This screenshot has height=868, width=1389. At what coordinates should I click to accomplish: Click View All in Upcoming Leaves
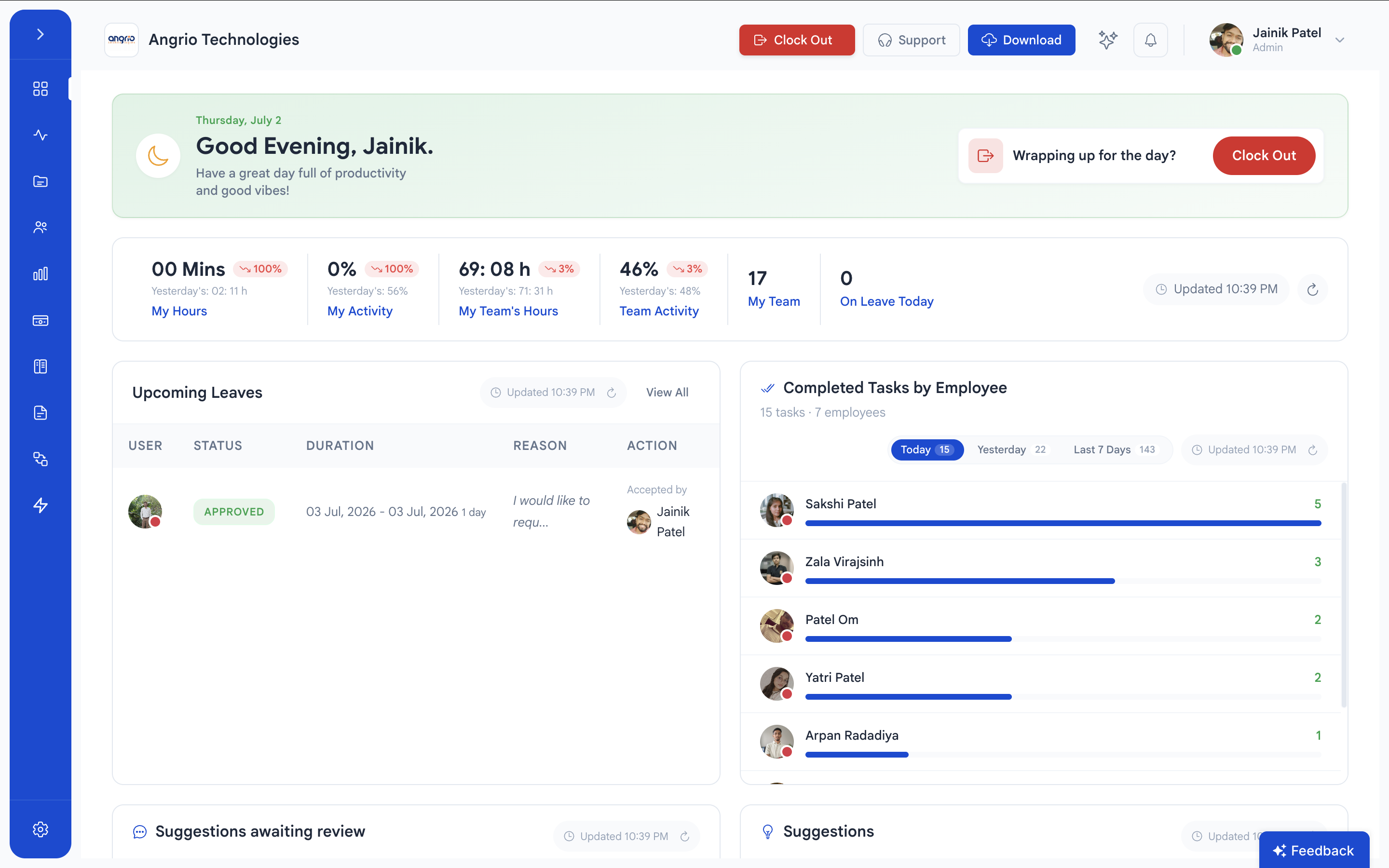667,393
